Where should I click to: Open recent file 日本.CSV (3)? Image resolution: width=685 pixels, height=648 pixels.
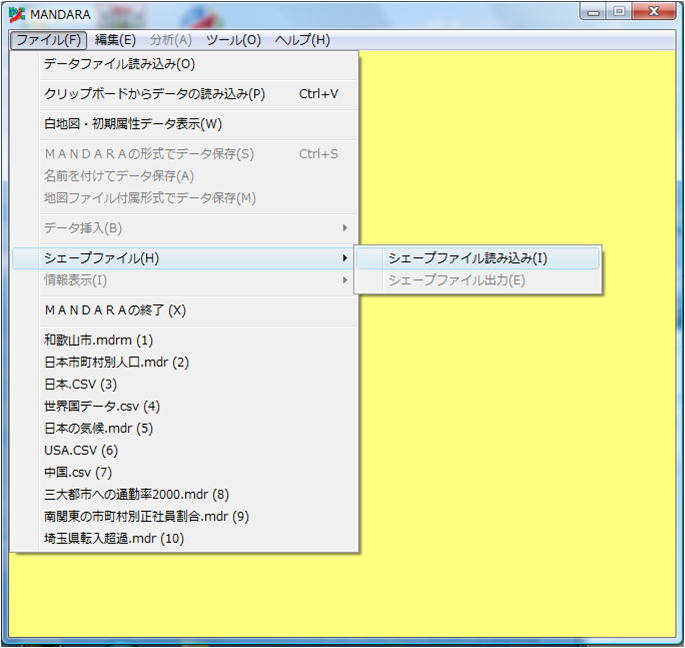(x=186, y=384)
